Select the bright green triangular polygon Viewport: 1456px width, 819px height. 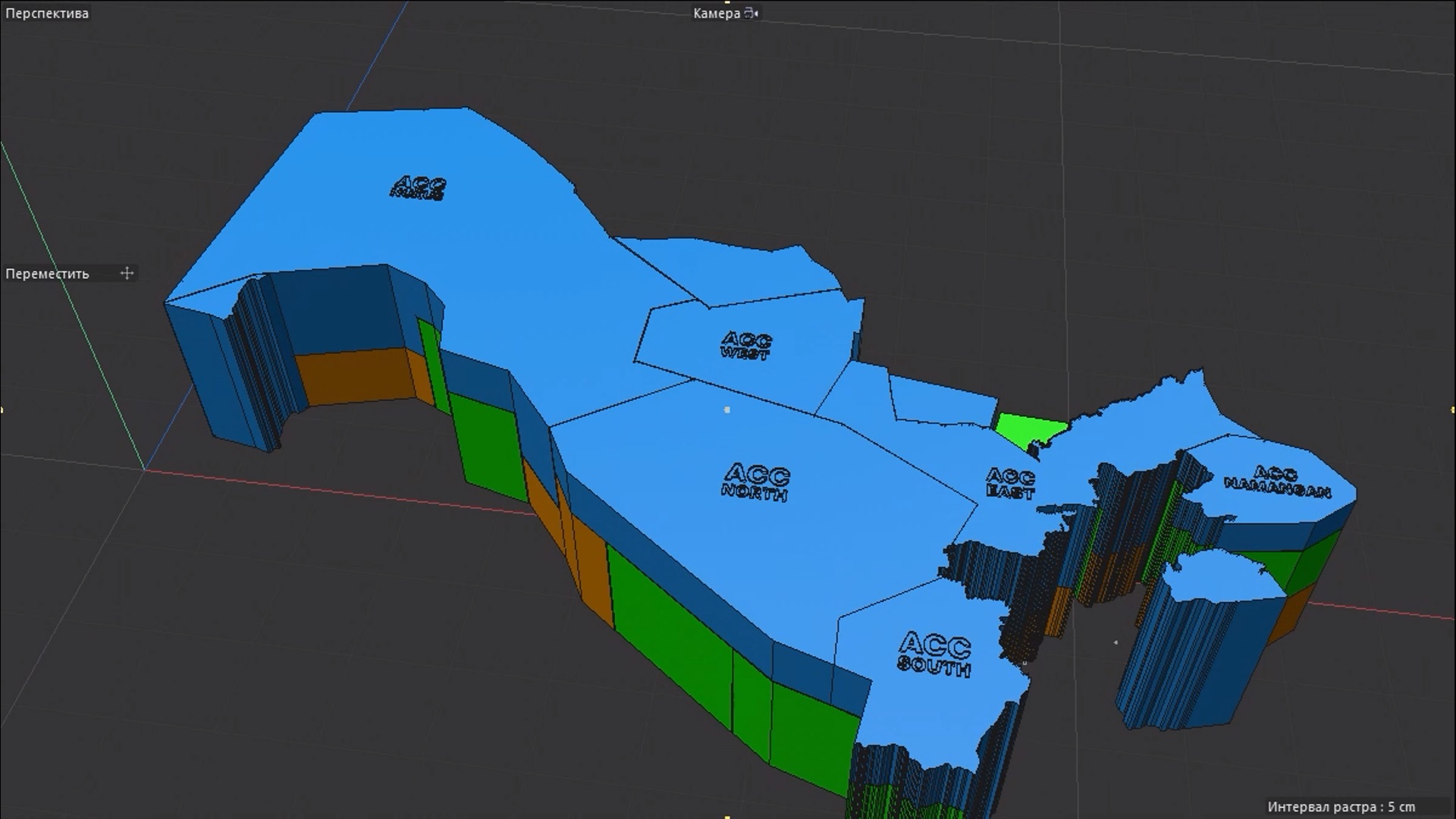point(1028,430)
